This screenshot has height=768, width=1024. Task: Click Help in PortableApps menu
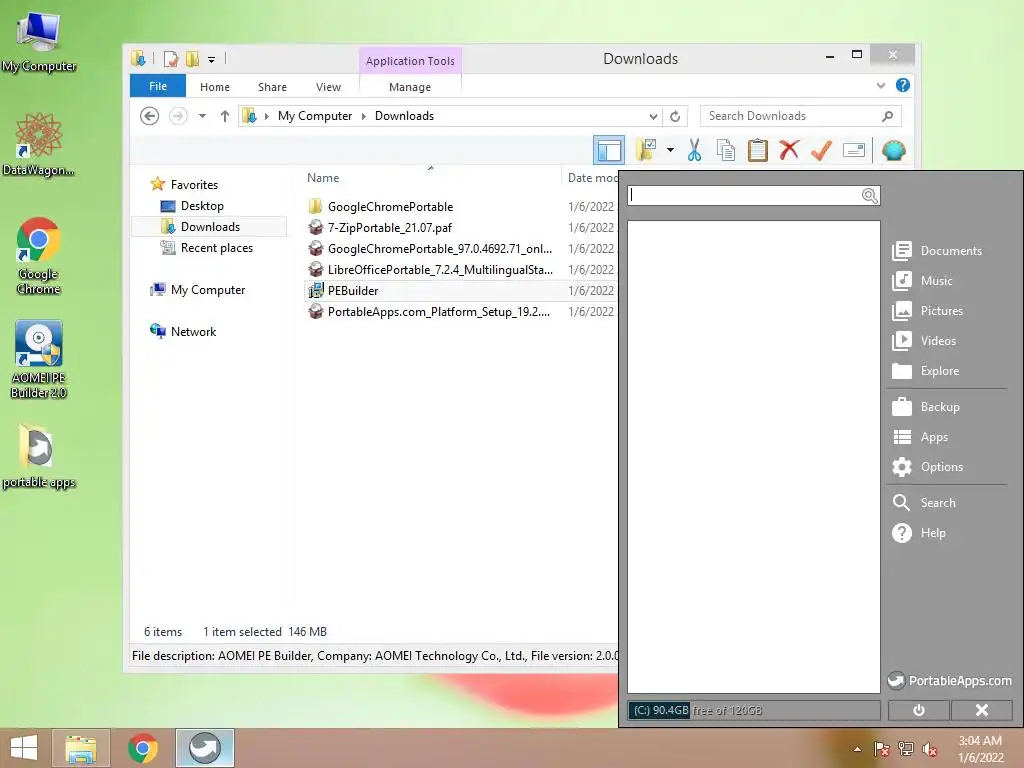[x=919, y=533]
